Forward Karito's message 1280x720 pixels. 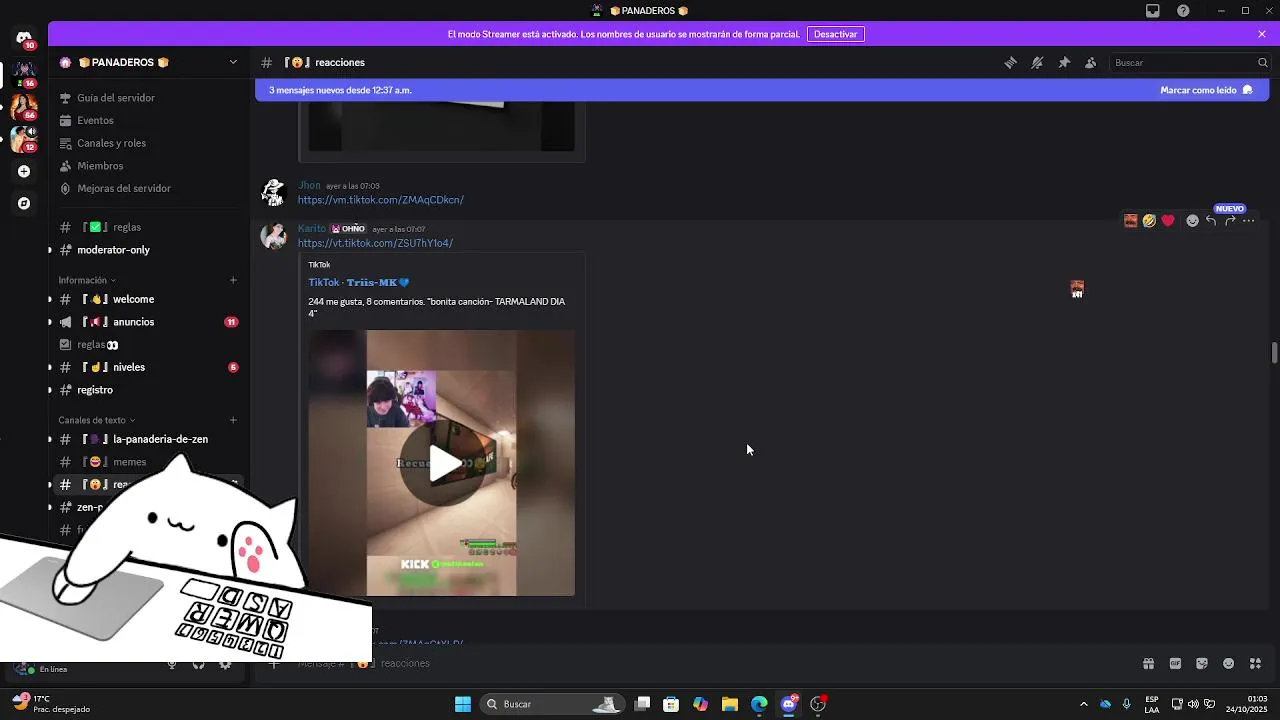(x=1230, y=221)
